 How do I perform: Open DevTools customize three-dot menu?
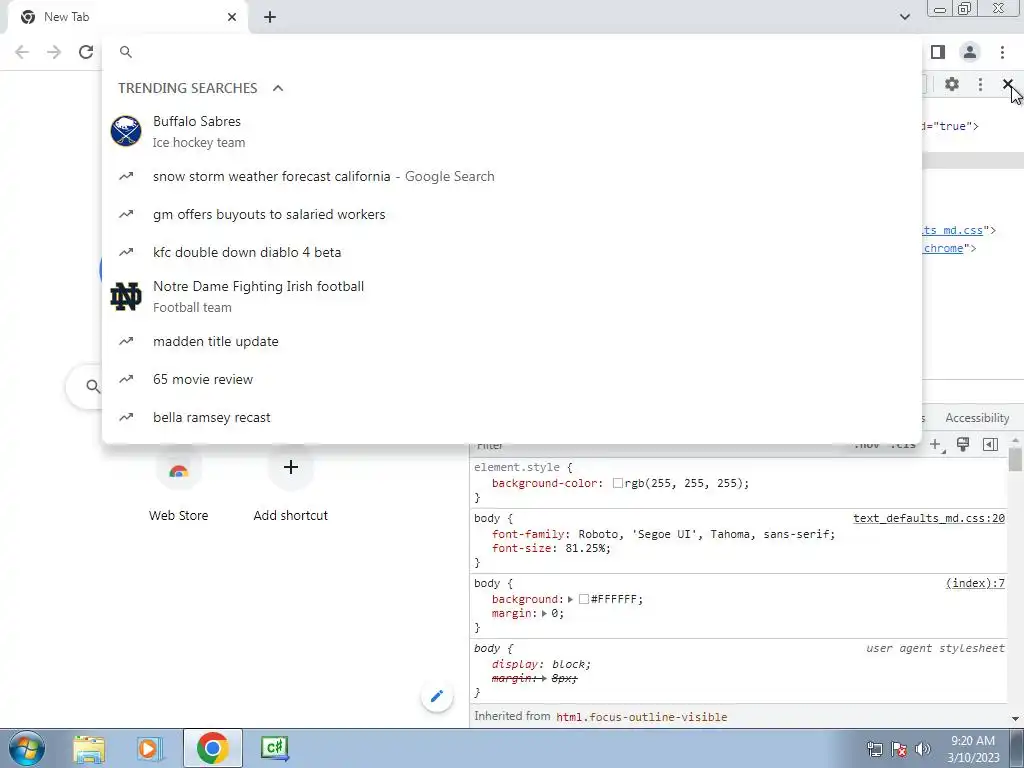point(980,84)
